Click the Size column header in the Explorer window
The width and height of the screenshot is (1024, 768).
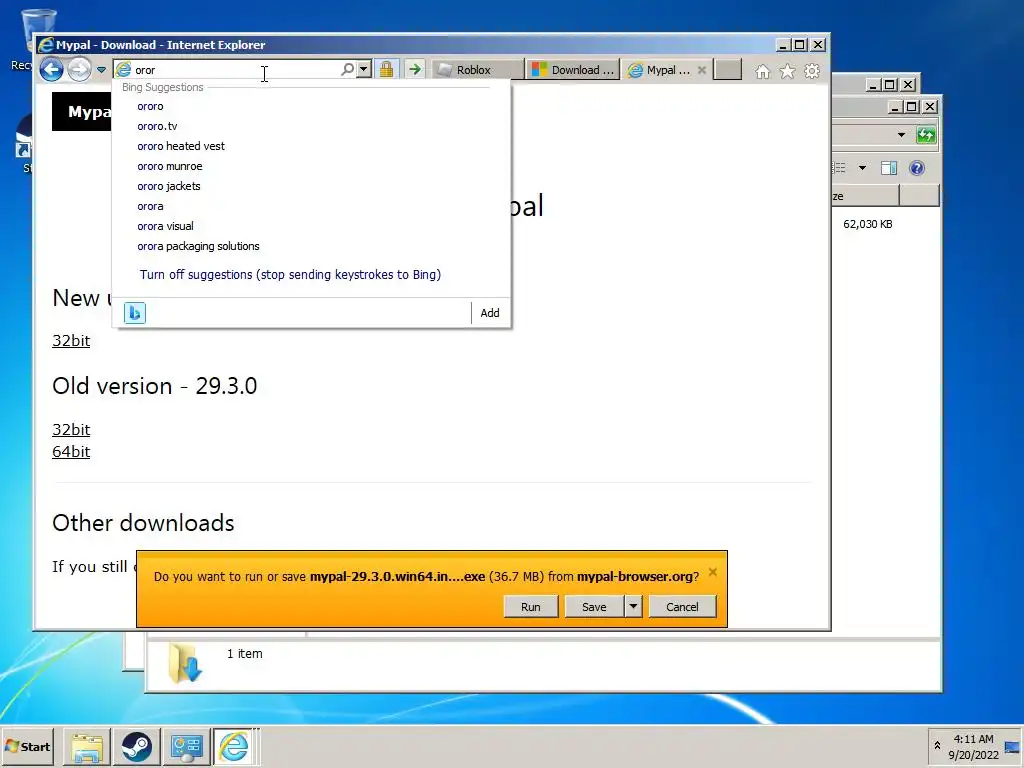pyautogui.click(x=865, y=196)
